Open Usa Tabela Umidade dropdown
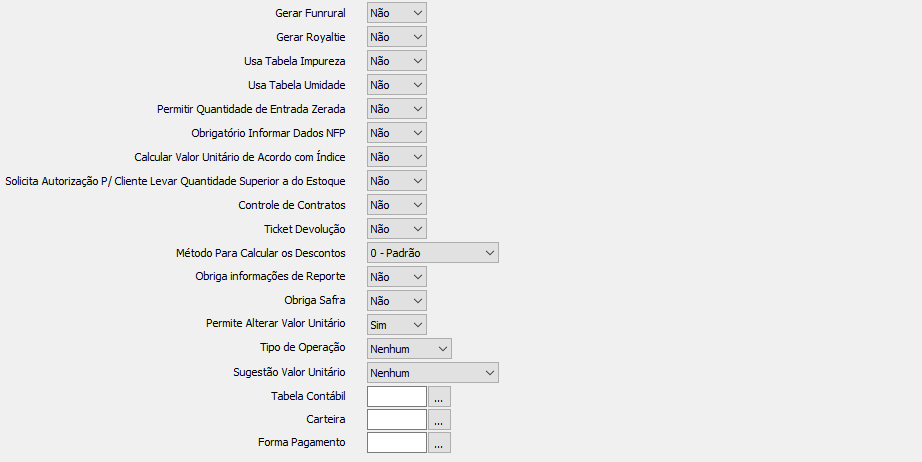The width and height of the screenshot is (922, 462). point(397,85)
